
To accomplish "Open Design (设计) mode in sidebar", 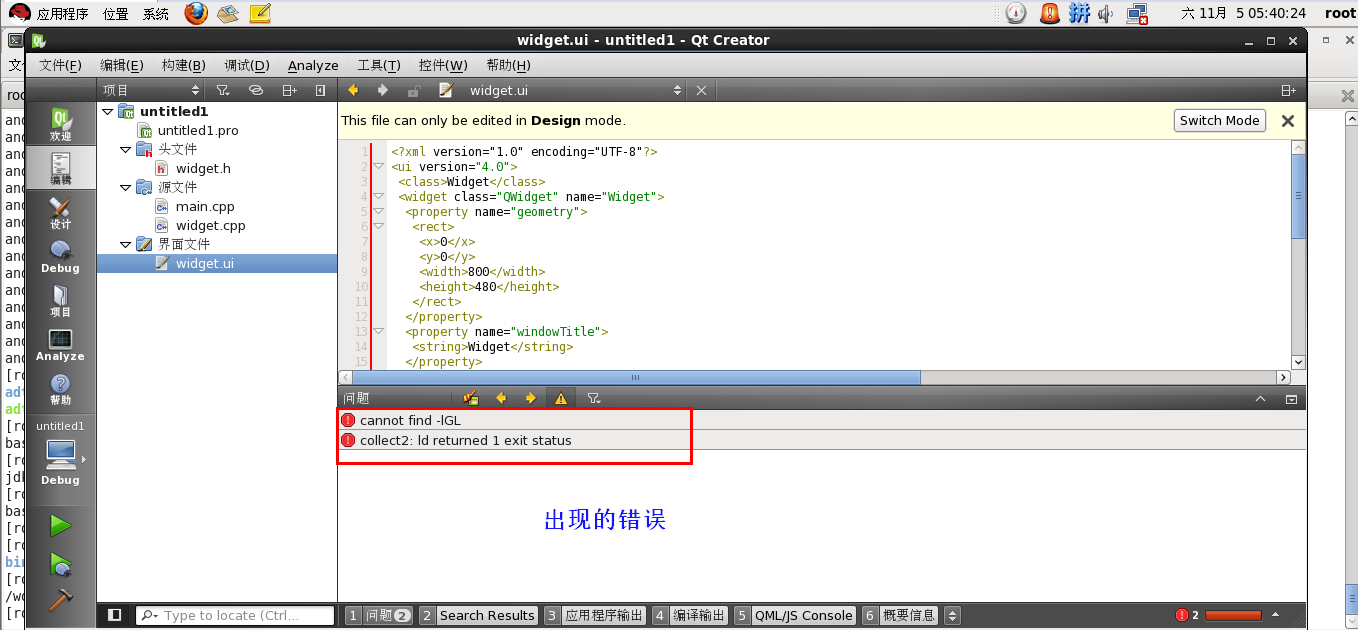I will click(x=60, y=211).
